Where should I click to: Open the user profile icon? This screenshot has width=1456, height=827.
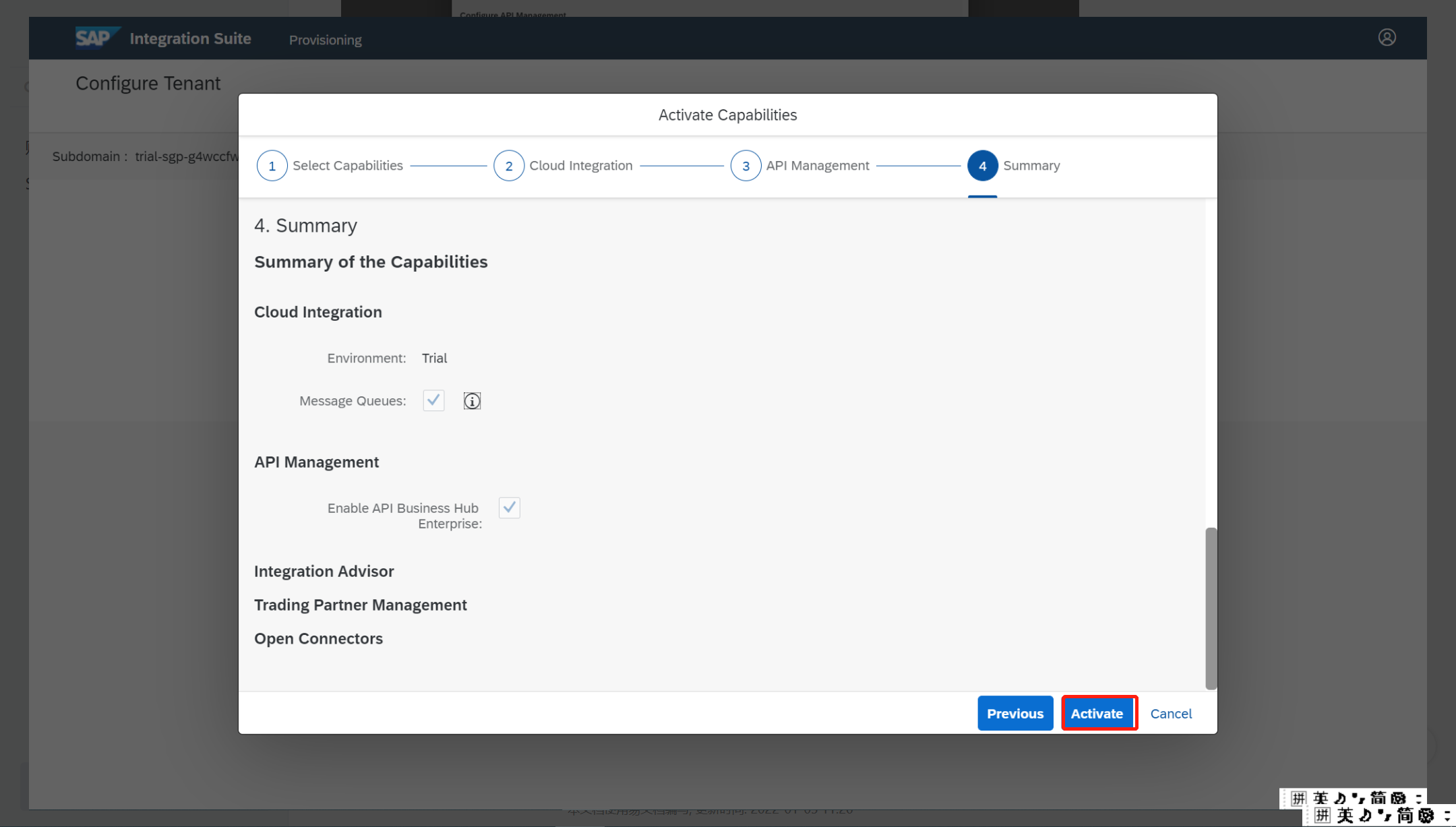click(1387, 38)
